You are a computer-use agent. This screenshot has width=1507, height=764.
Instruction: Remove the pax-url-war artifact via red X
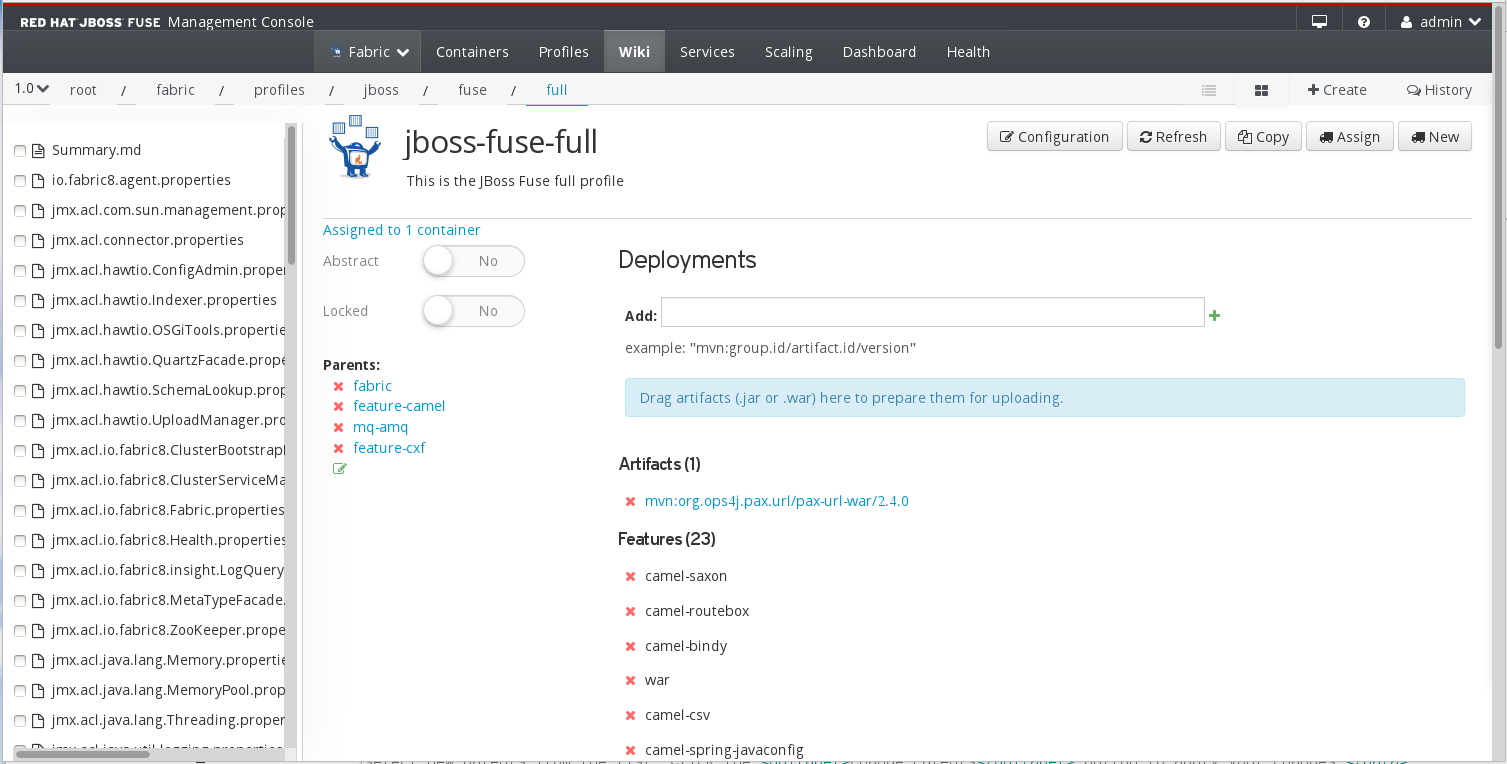[631, 502]
